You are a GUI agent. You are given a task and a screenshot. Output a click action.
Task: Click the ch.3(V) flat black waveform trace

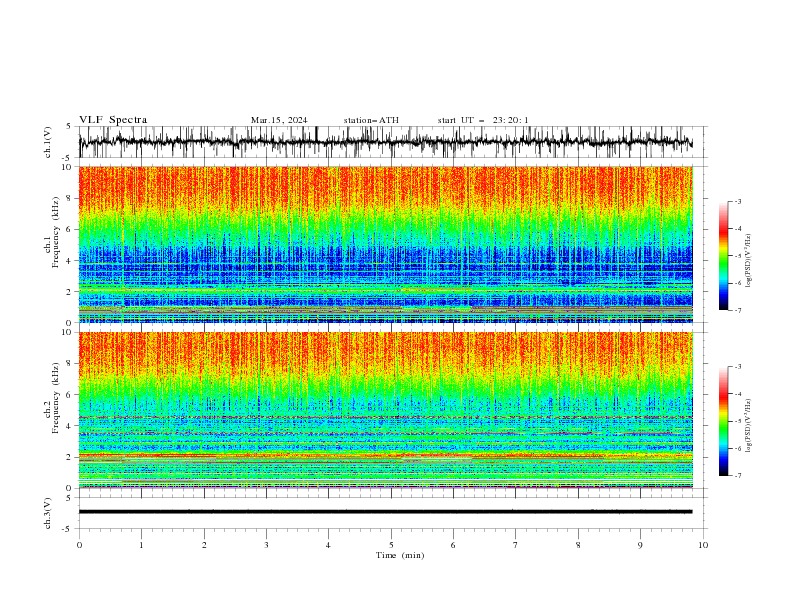point(385,512)
